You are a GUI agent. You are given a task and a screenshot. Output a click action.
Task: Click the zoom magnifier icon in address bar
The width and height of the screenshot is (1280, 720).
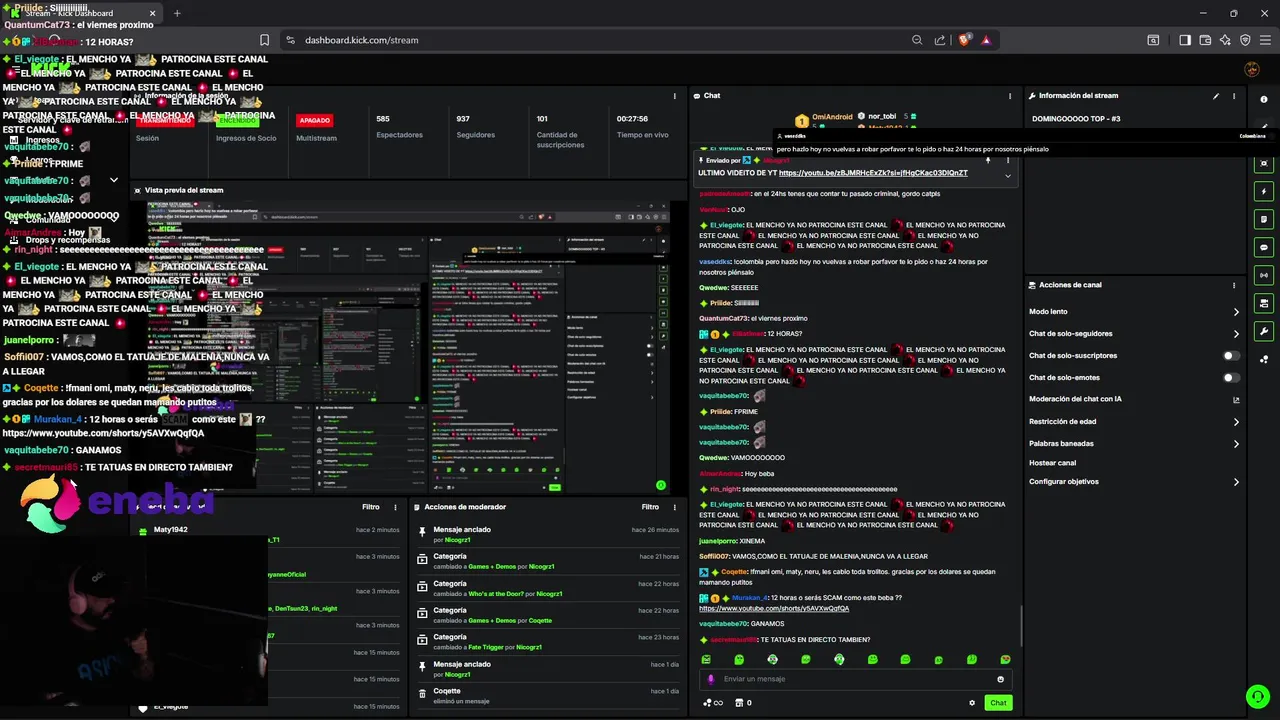[x=917, y=40]
